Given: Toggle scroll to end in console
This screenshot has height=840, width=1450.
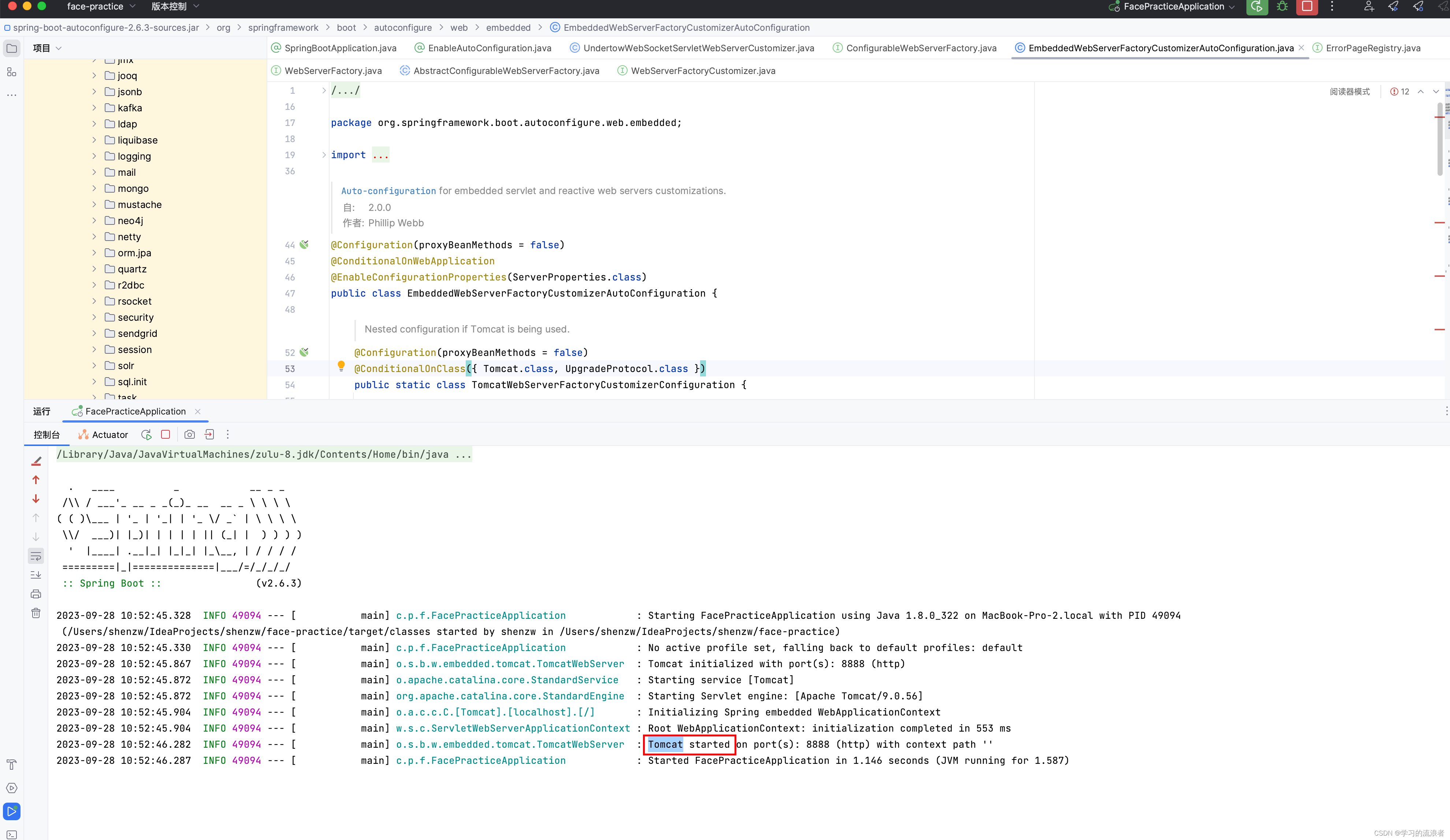Looking at the screenshot, I should click(x=36, y=575).
